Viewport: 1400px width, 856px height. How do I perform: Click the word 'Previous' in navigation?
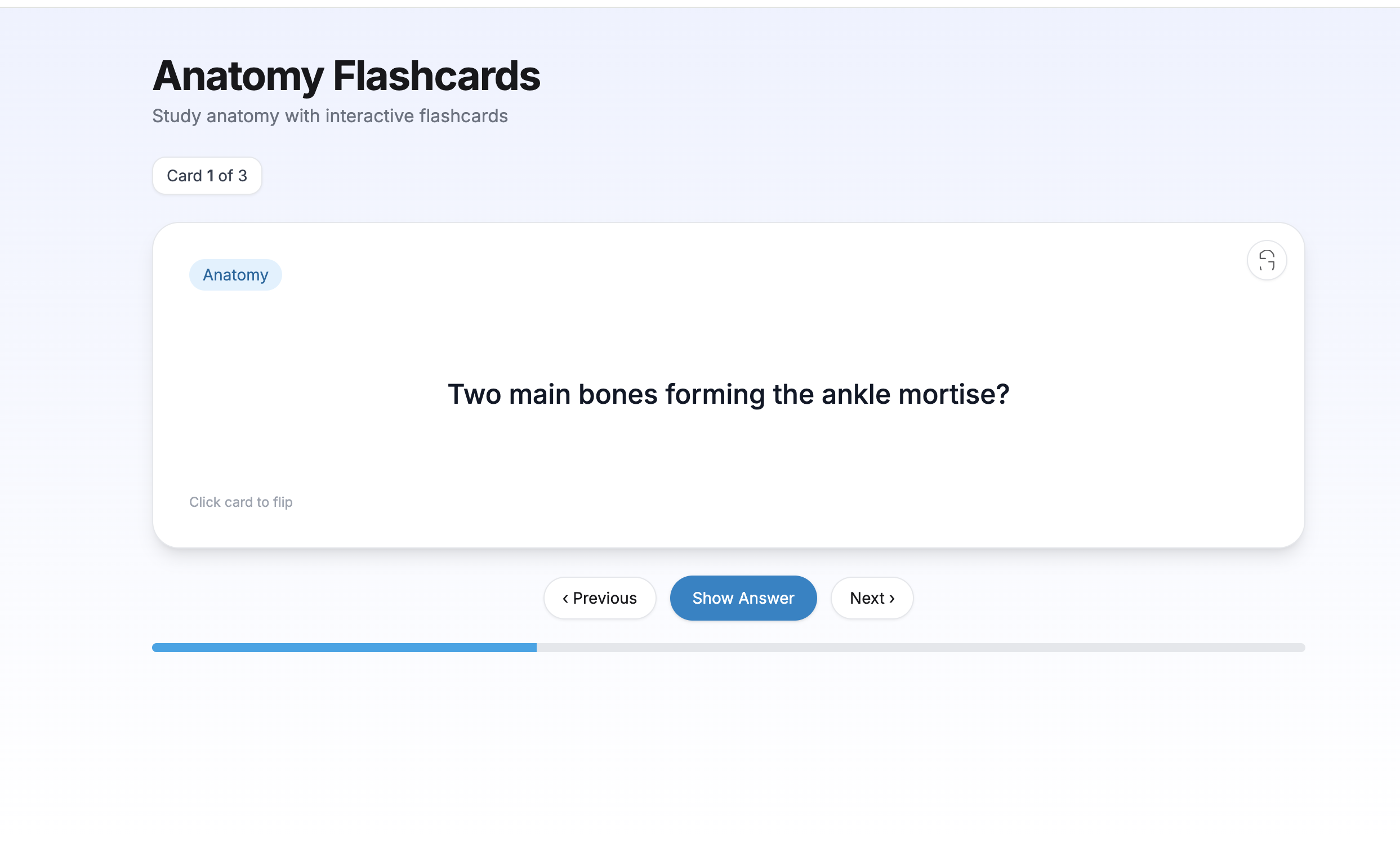(605, 598)
